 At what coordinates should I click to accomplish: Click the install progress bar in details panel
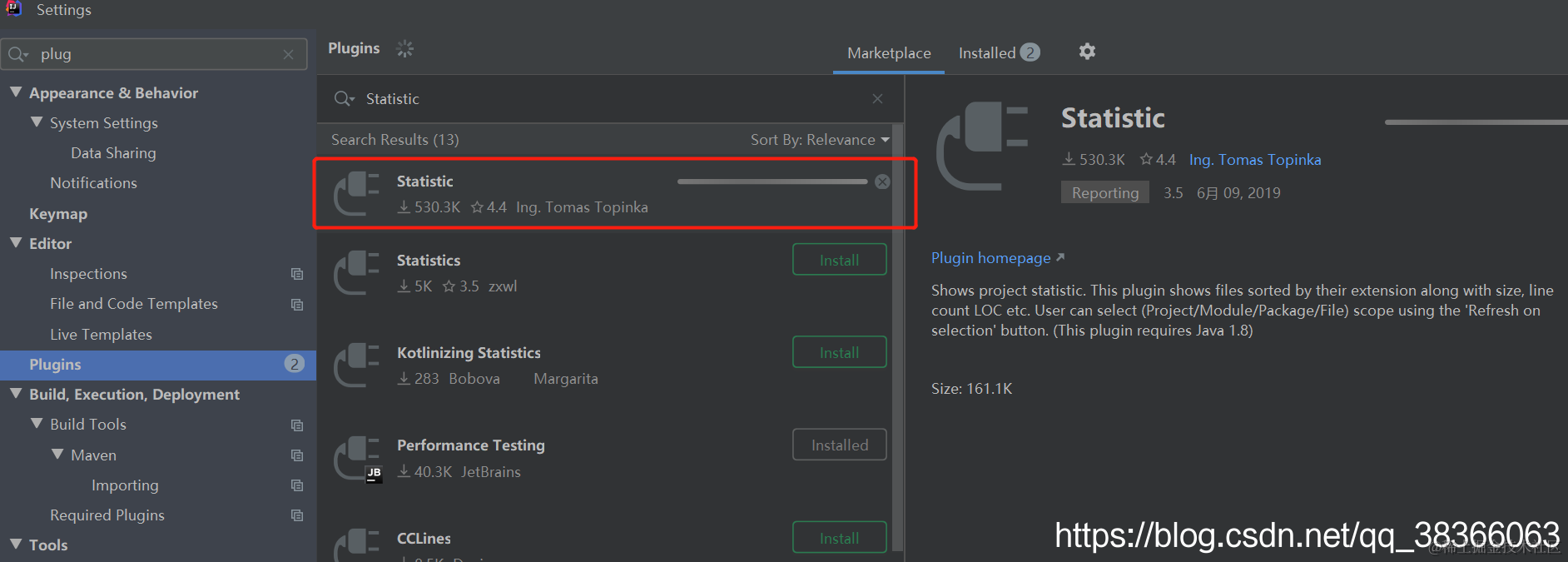pyautogui.click(x=1476, y=122)
